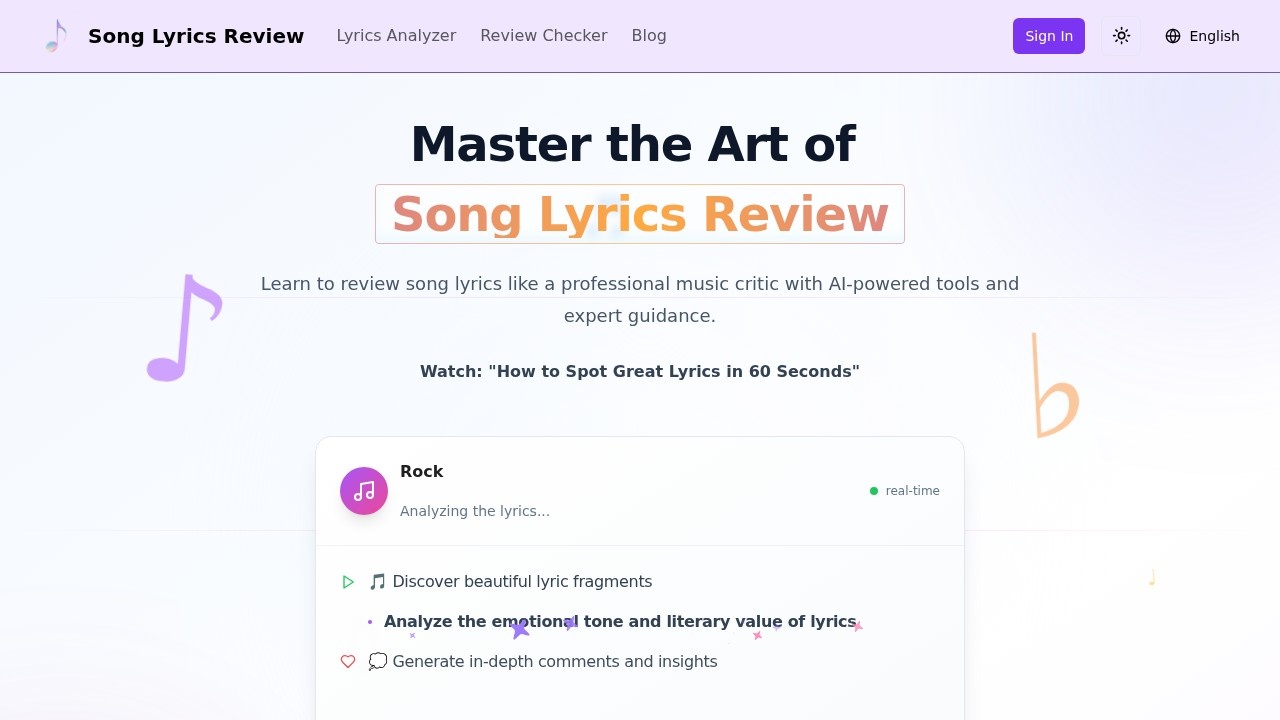Open the video link about spotting great lyrics
The image size is (1280, 720).
[640, 371]
